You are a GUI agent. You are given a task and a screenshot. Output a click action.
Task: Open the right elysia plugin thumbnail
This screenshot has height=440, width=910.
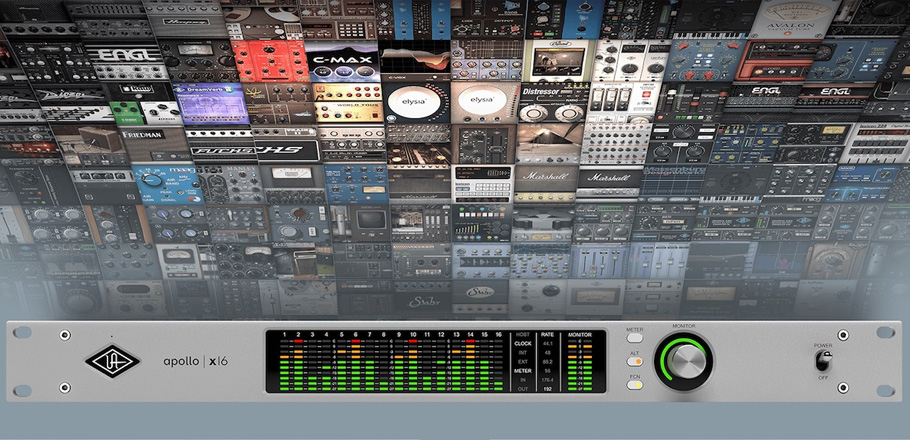coord(485,103)
